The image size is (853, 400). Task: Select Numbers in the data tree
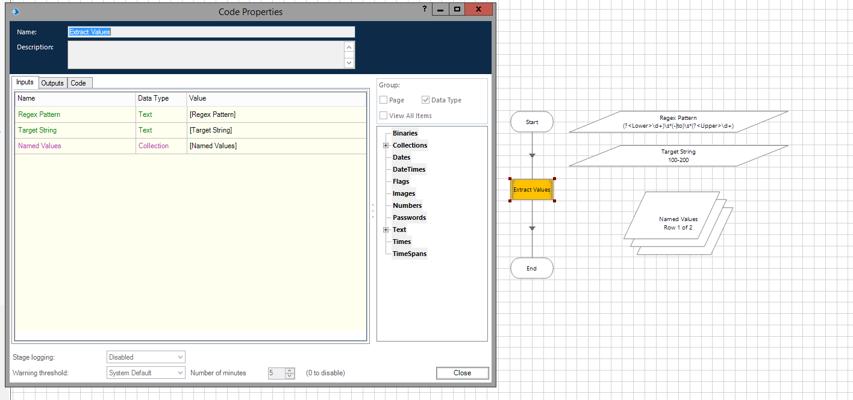click(407, 205)
